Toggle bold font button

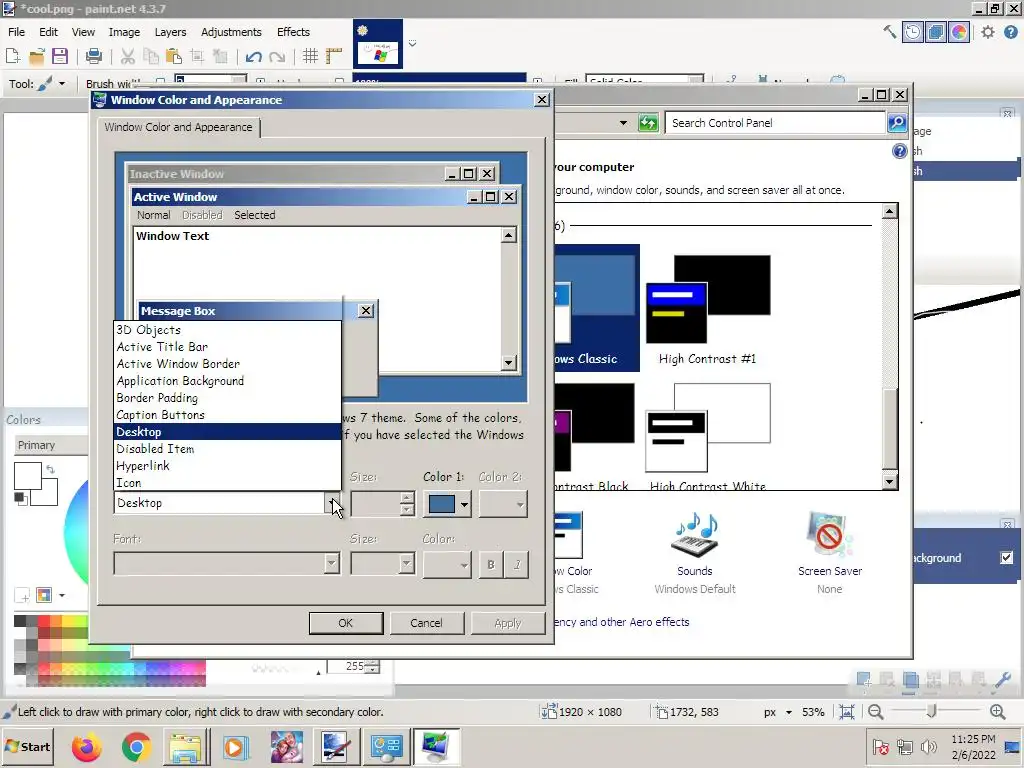click(491, 564)
